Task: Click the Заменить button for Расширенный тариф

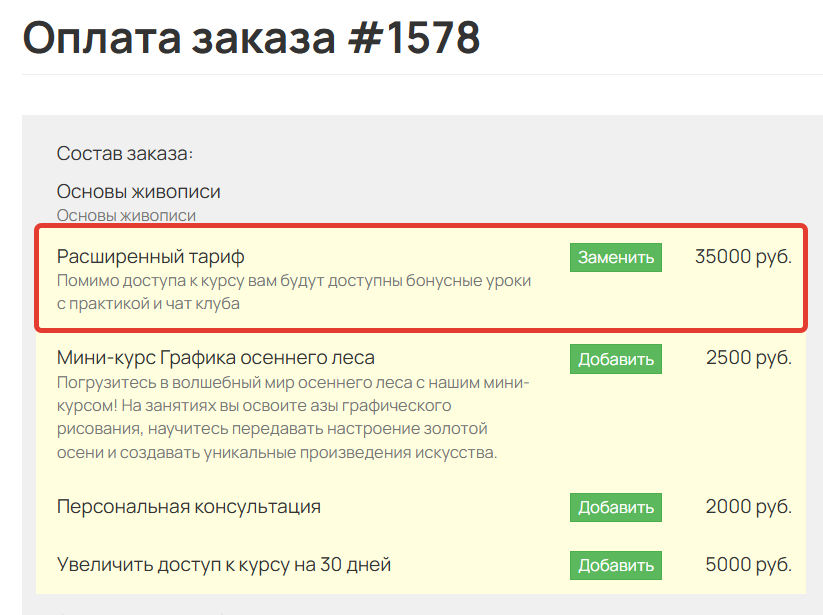Action: click(616, 257)
